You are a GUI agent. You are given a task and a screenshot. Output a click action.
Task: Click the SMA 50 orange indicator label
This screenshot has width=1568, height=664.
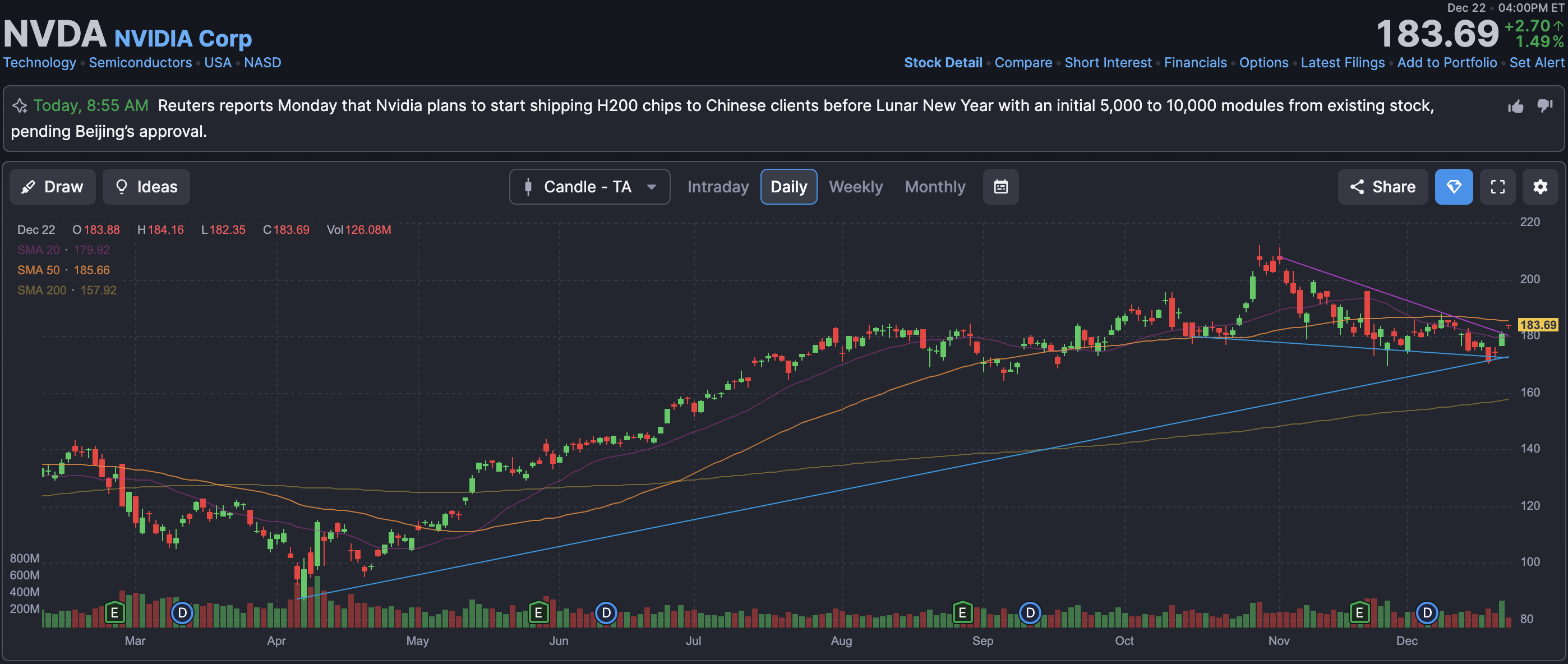pos(38,270)
